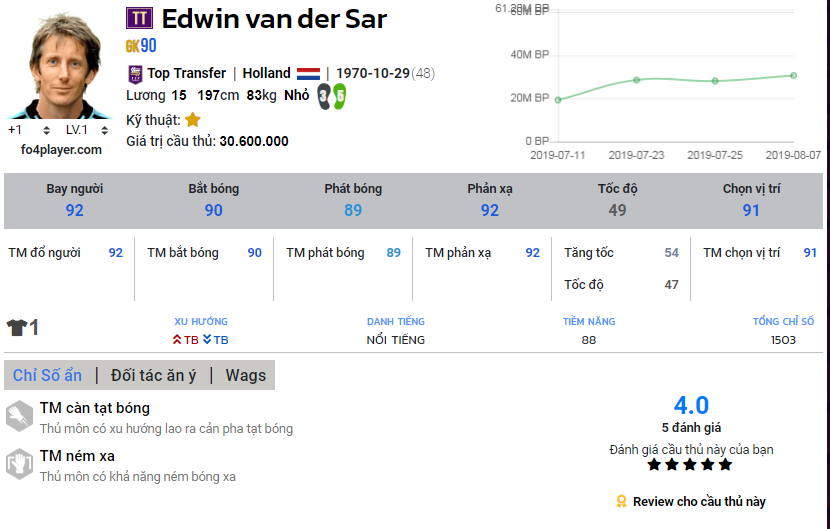This screenshot has width=830, height=529.
Task: Open the Đối tác ăn ý tab
Action: pyautogui.click(x=154, y=375)
